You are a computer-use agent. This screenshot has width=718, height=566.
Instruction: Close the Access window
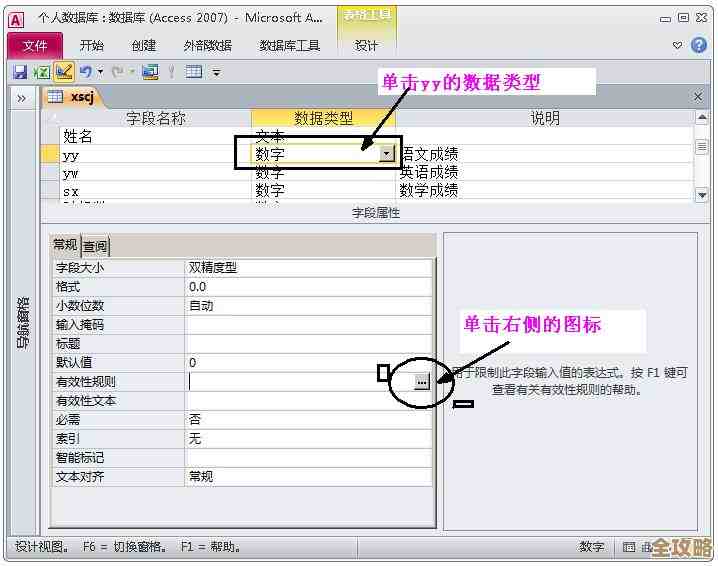pyautogui.click(x=701, y=18)
